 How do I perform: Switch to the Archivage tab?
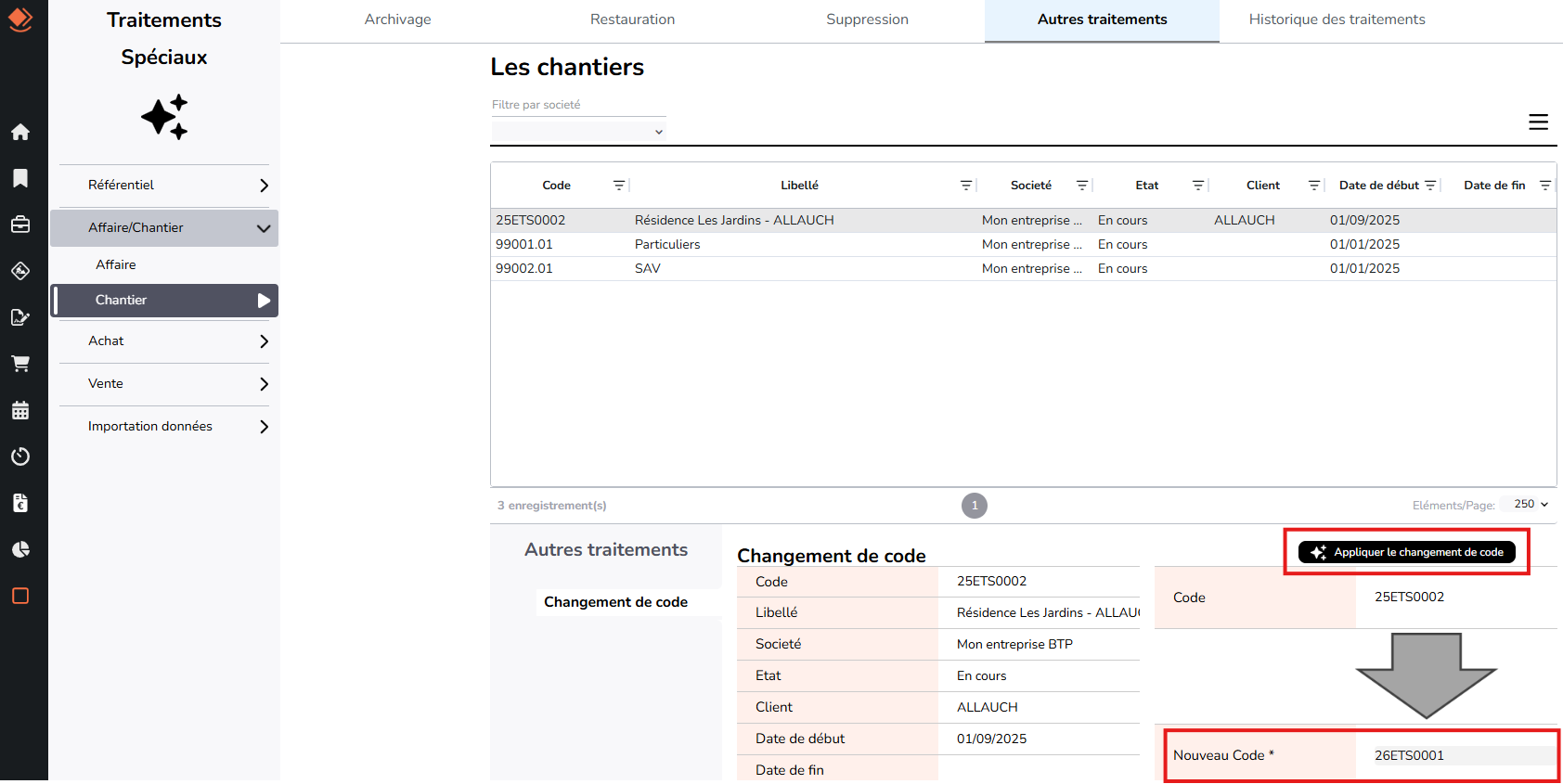[x=397, y=19]
